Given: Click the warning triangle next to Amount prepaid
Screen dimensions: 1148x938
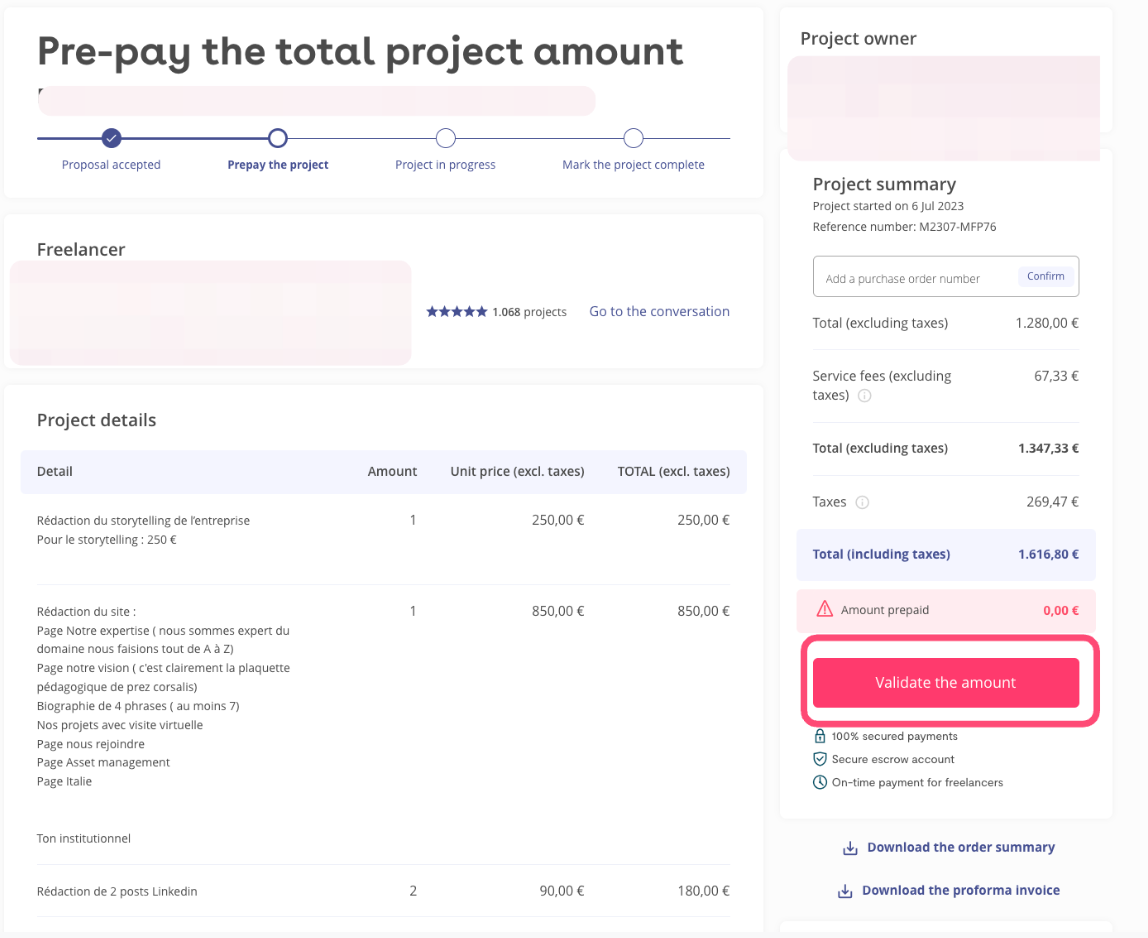Looking at the screenshot, I should tap(825, 609).
